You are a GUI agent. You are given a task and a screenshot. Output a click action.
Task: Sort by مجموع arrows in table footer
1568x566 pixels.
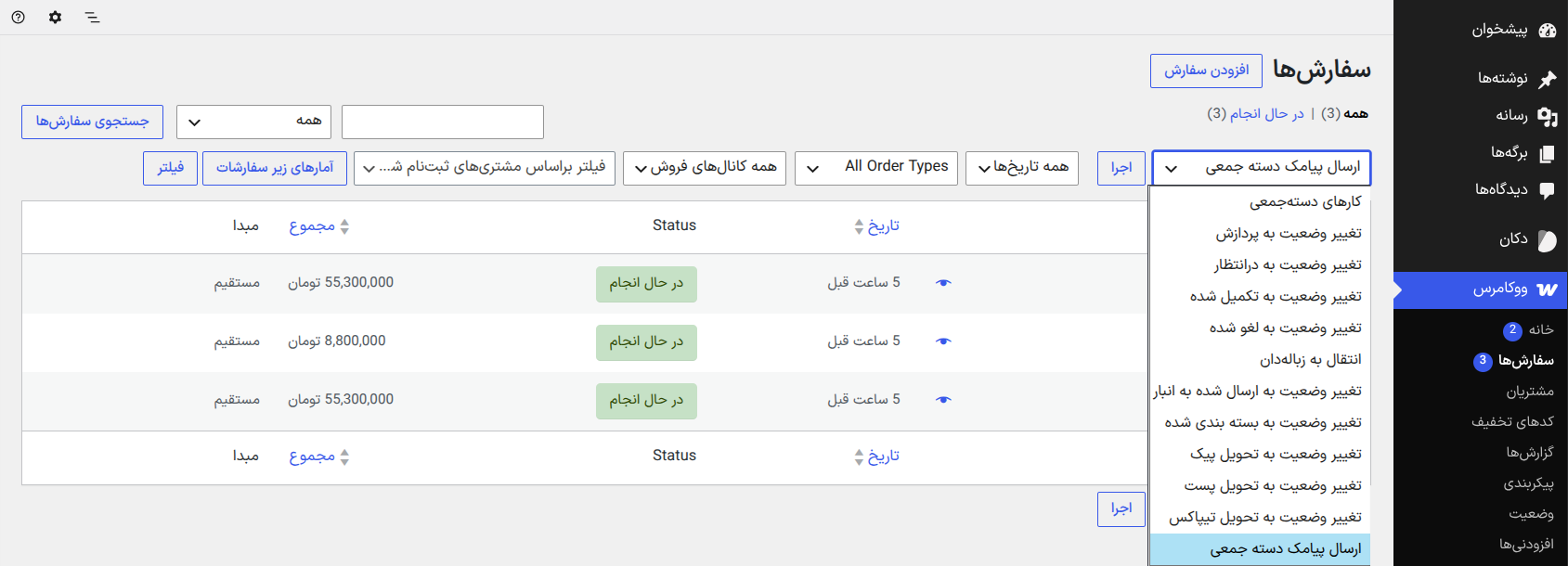pos(344,457)
